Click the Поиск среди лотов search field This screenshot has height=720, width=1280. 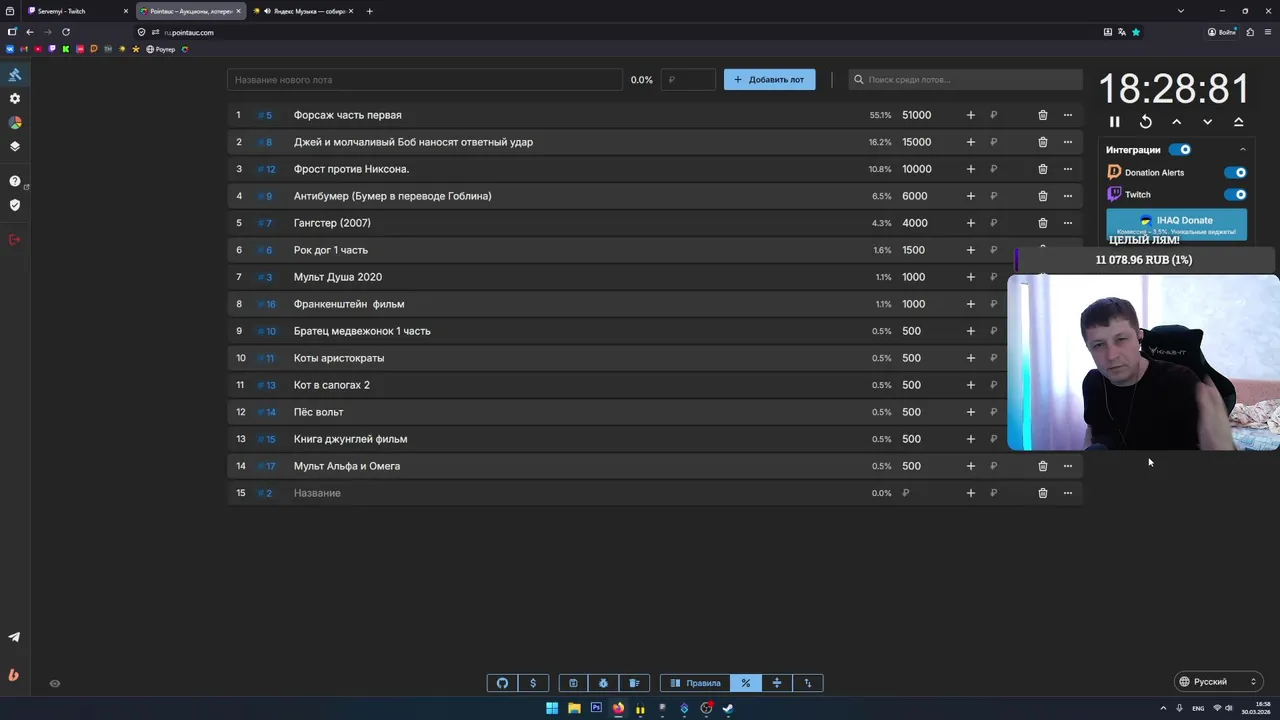[x=965, y=80]
